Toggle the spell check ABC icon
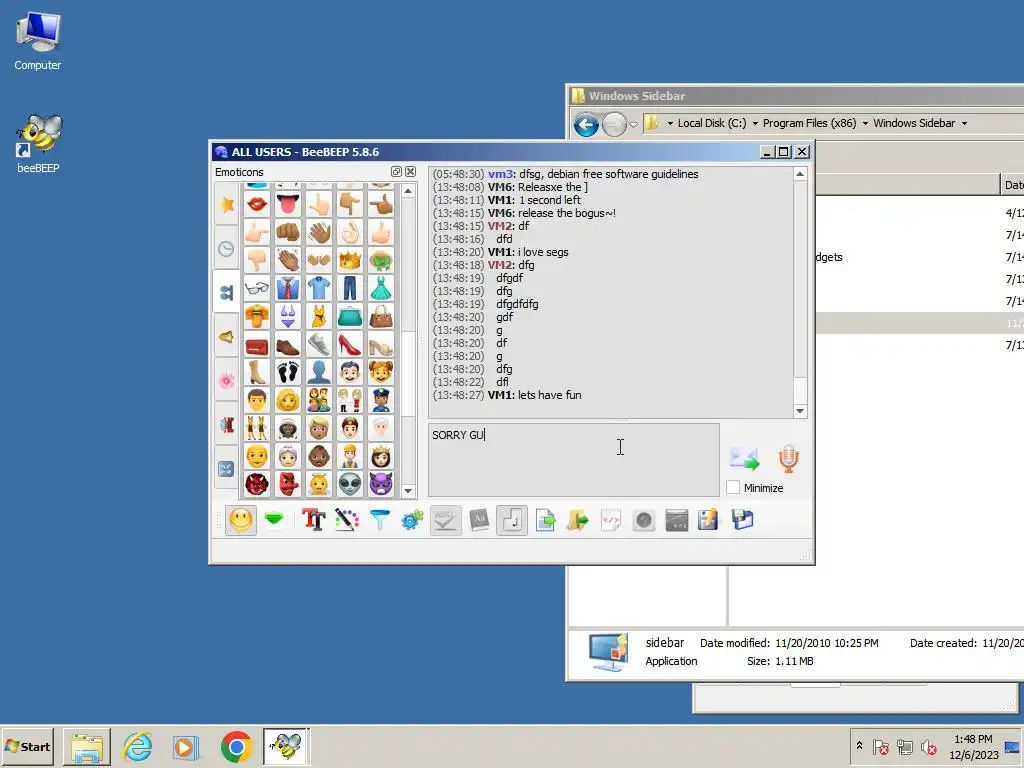The width and height of the screenshot is (1024, 768). [x=445, y=520]
